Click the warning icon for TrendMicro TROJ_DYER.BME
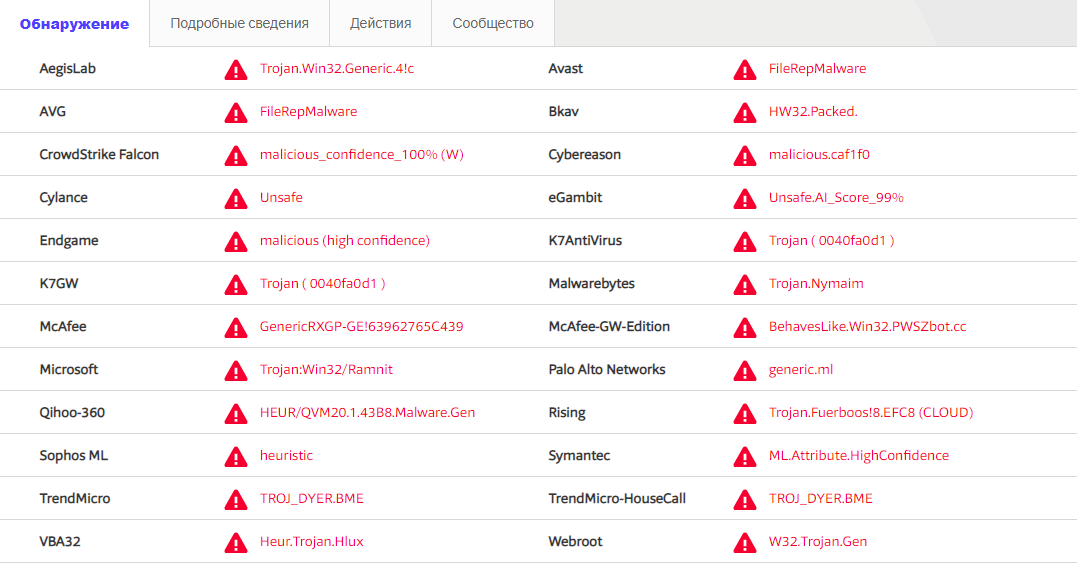The width and height of the screenshot is (1077, 564). tap(235, 499)
